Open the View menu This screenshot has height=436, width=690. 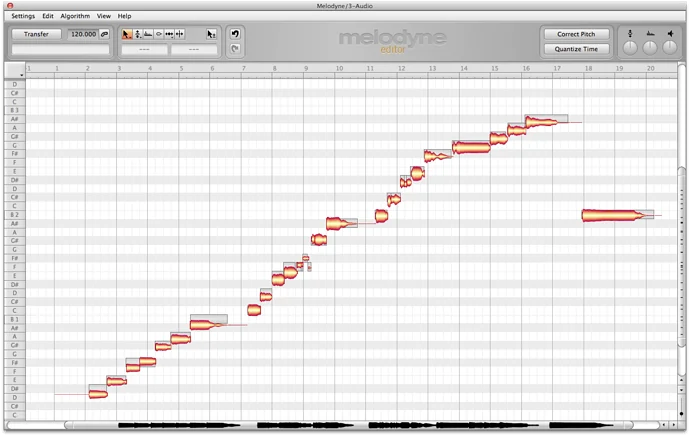[104, 16]
